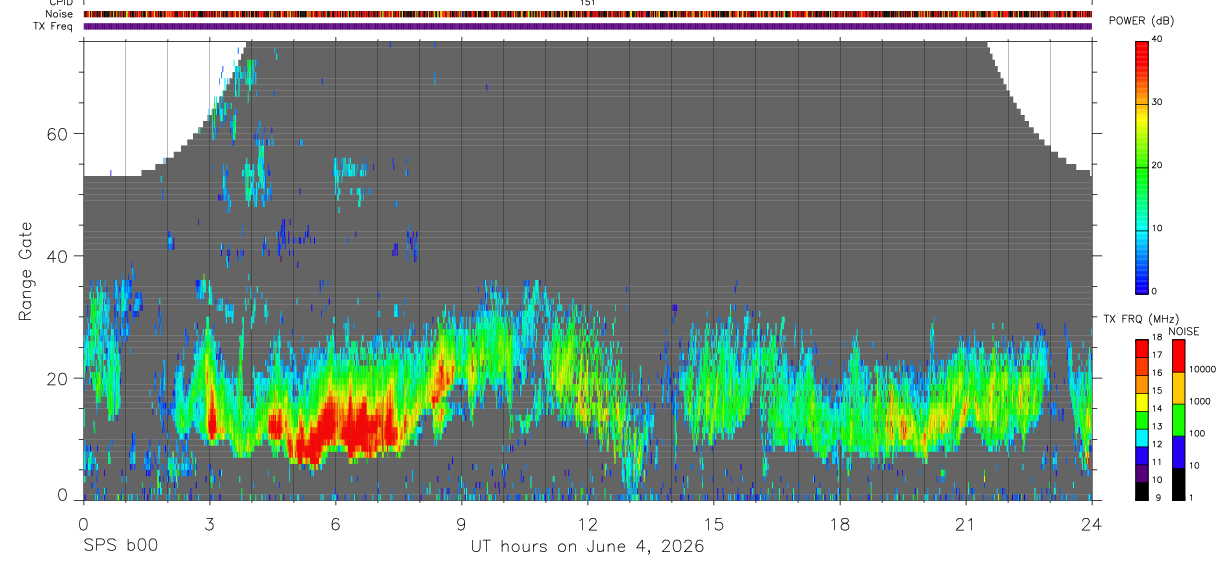
Task: Click the 21 hour tick label
Action: [x=965, y=524]
